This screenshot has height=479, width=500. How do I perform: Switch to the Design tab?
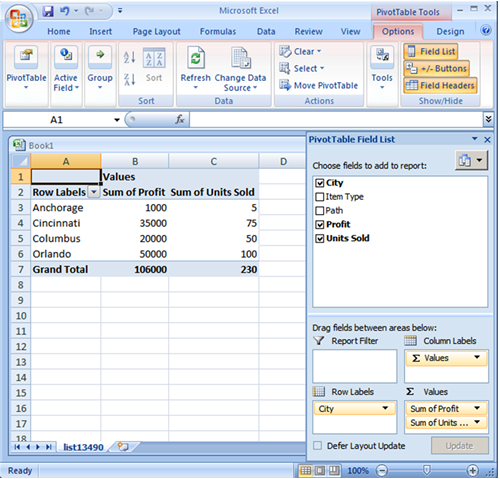[450, 31]
